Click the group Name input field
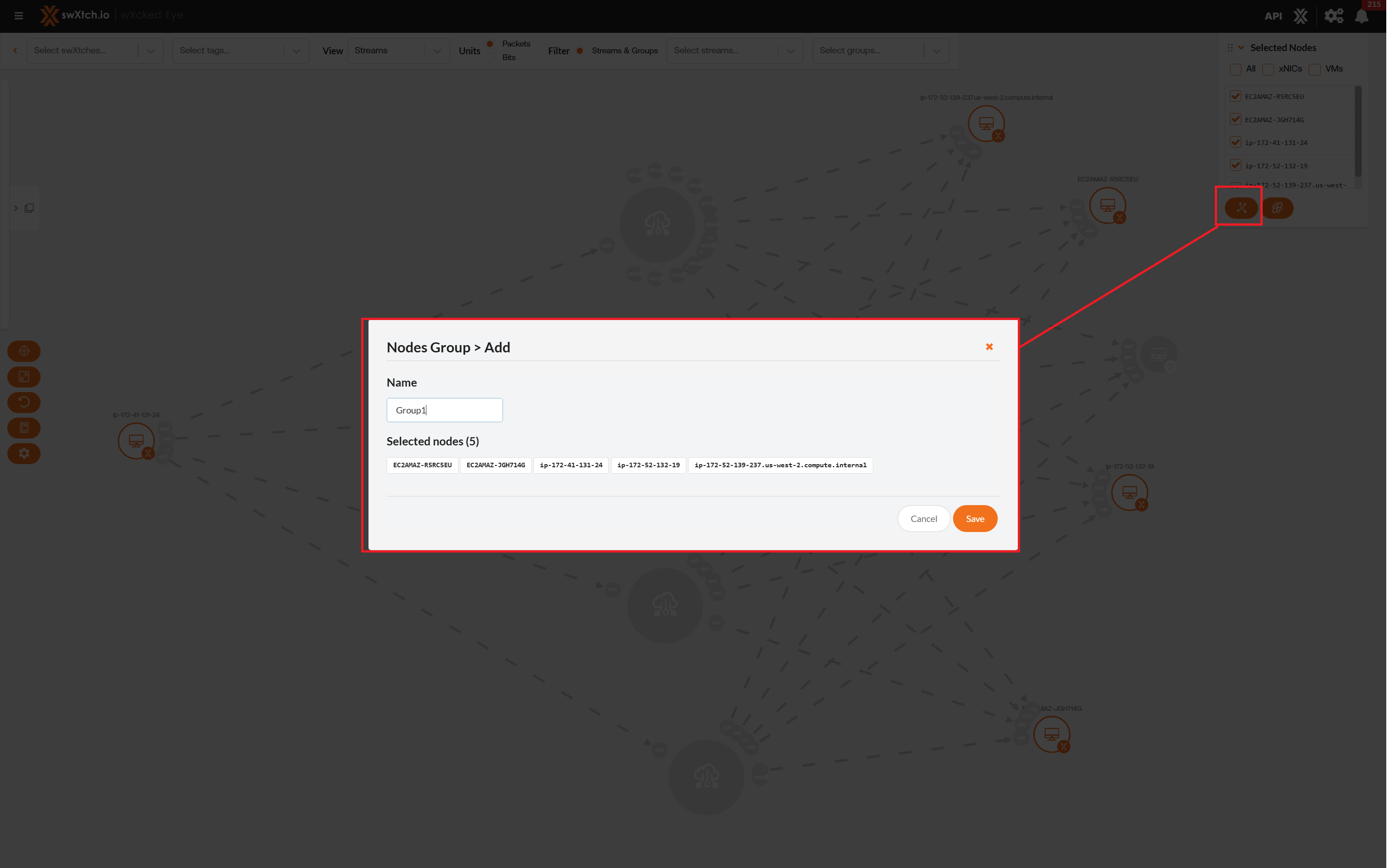Viewport: 1389px width, 868px height. pos(445,410)
